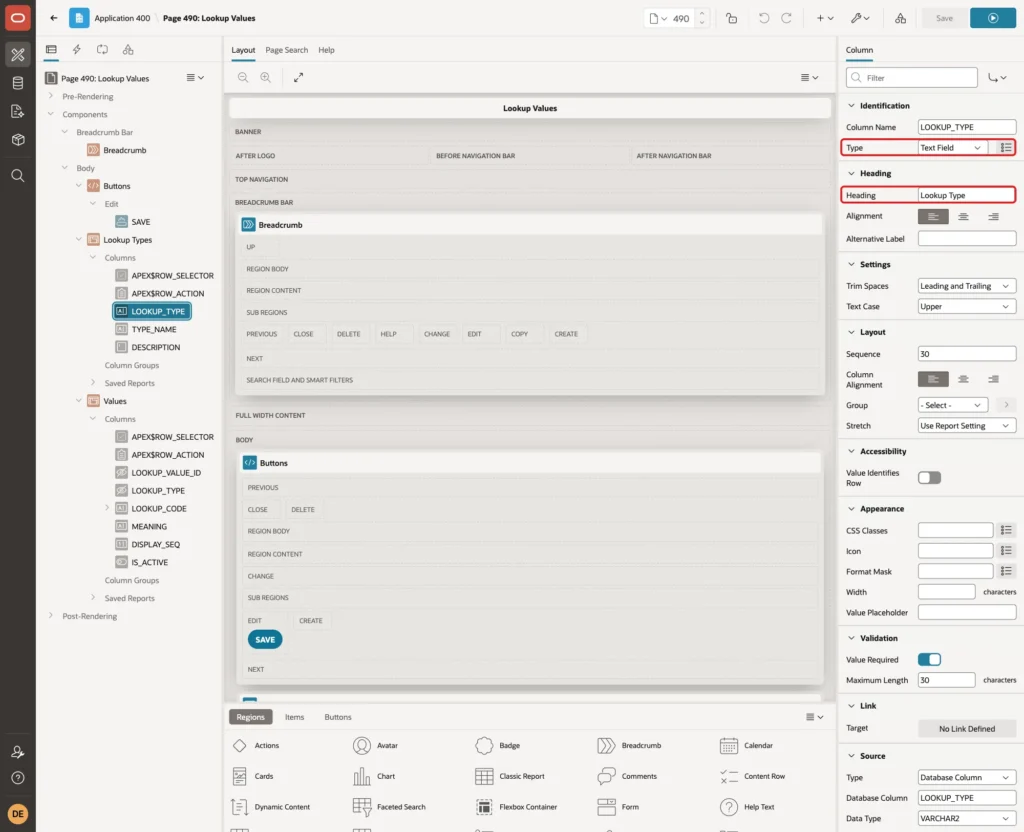Open the Text Case dropdown
The image size is (1024, 832).
(x=967, y=306)
